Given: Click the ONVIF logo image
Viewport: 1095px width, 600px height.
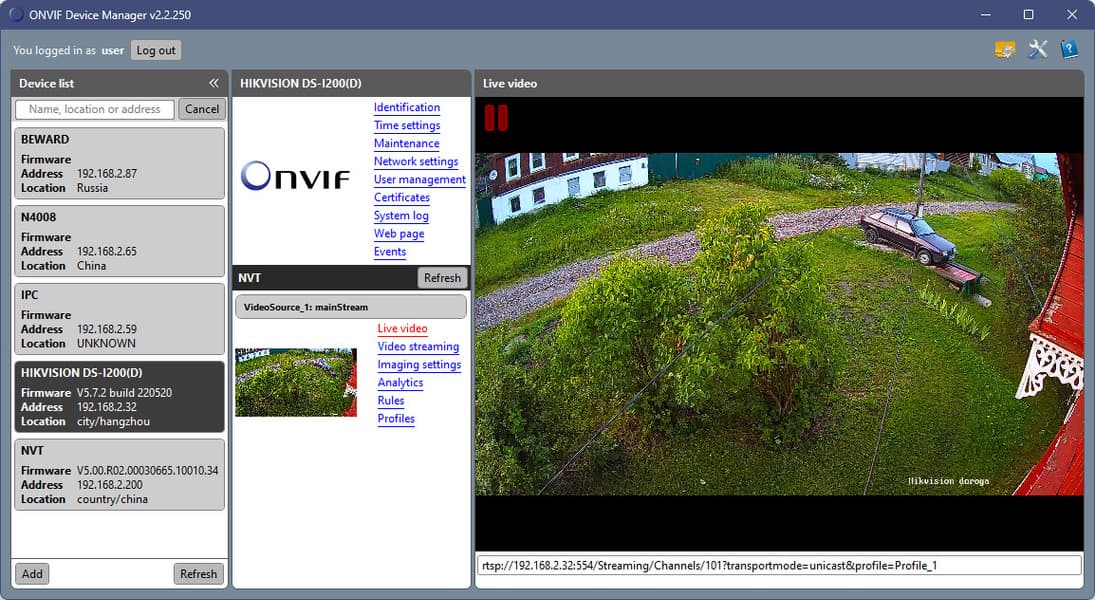Looking at the screenshot, I should coord(295,175).
